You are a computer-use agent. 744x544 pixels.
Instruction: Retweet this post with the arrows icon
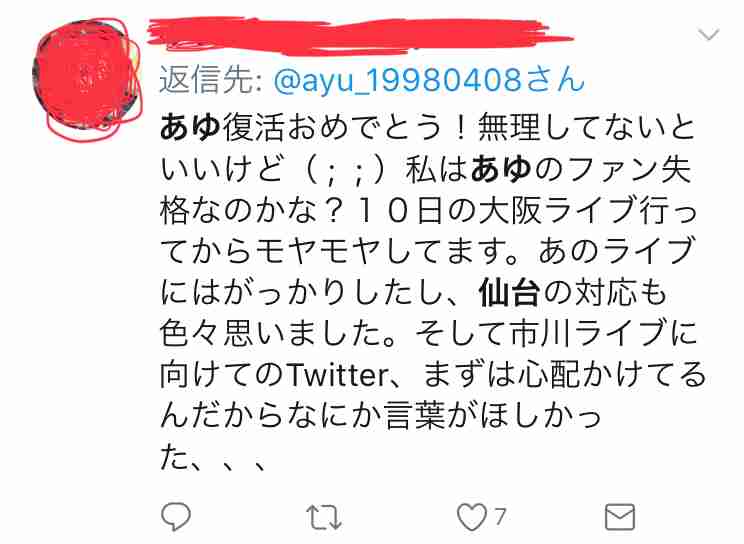pos(324,517)
